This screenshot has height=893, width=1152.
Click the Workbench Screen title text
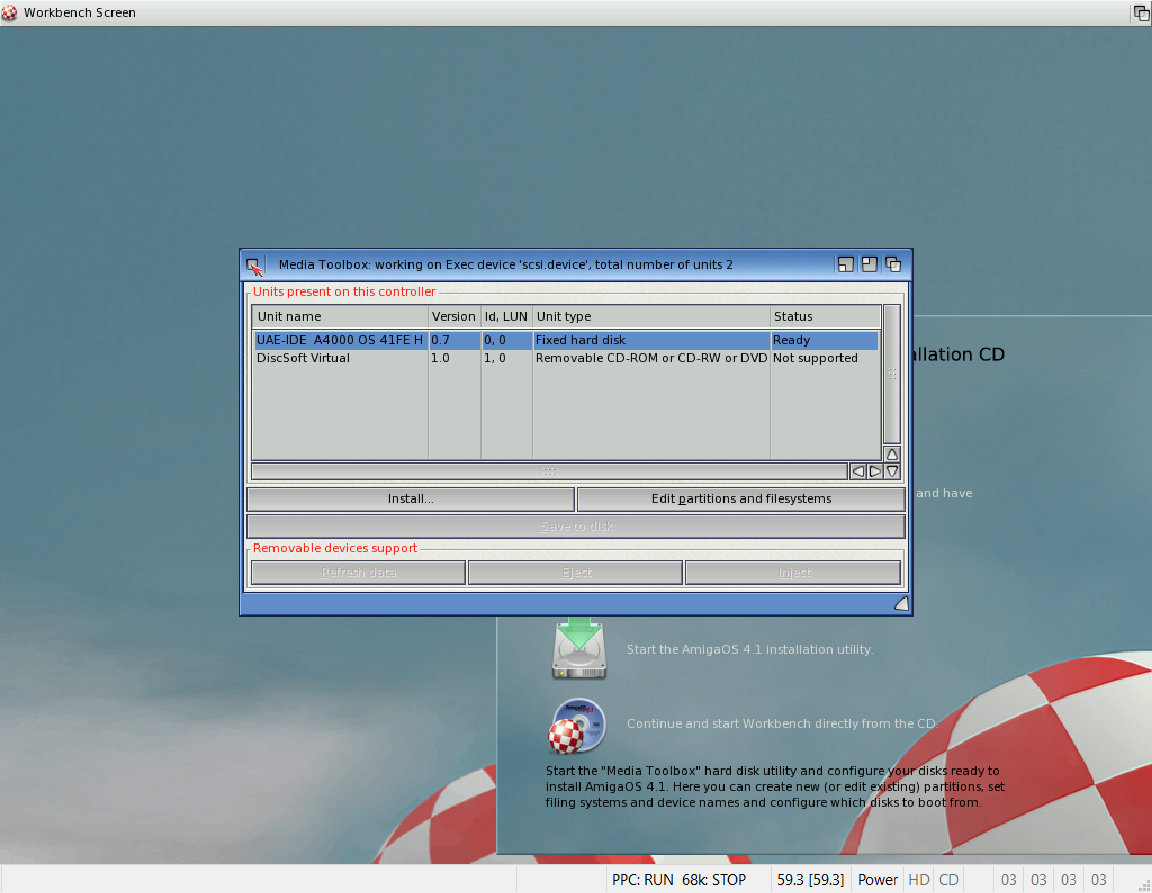point(80,12)
